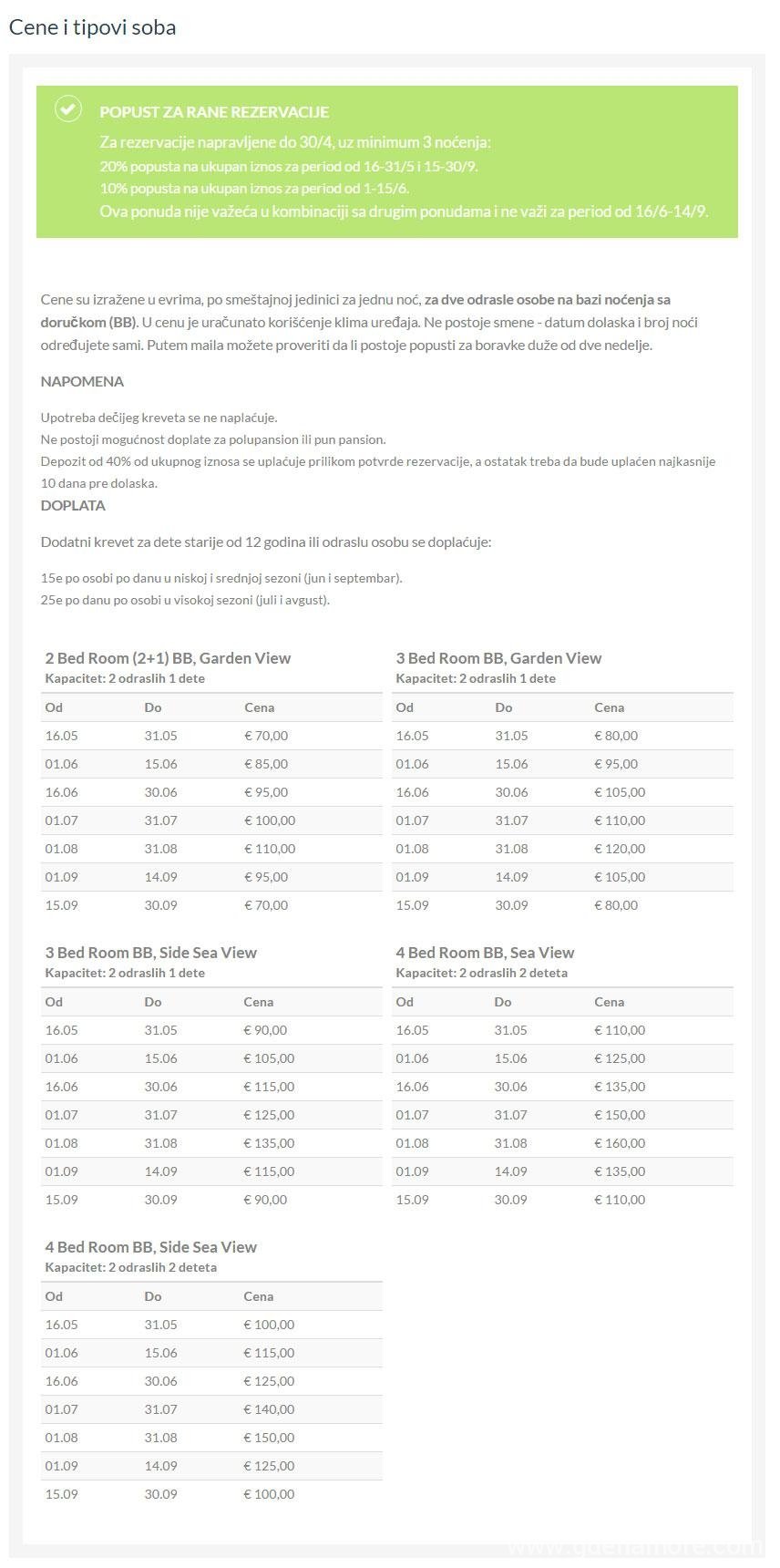The width and height of the screenshot is (780, 1568).
Task: Click "Do" header in 4 Bed Side Sea View table
Action: [x=153, y=1296]
